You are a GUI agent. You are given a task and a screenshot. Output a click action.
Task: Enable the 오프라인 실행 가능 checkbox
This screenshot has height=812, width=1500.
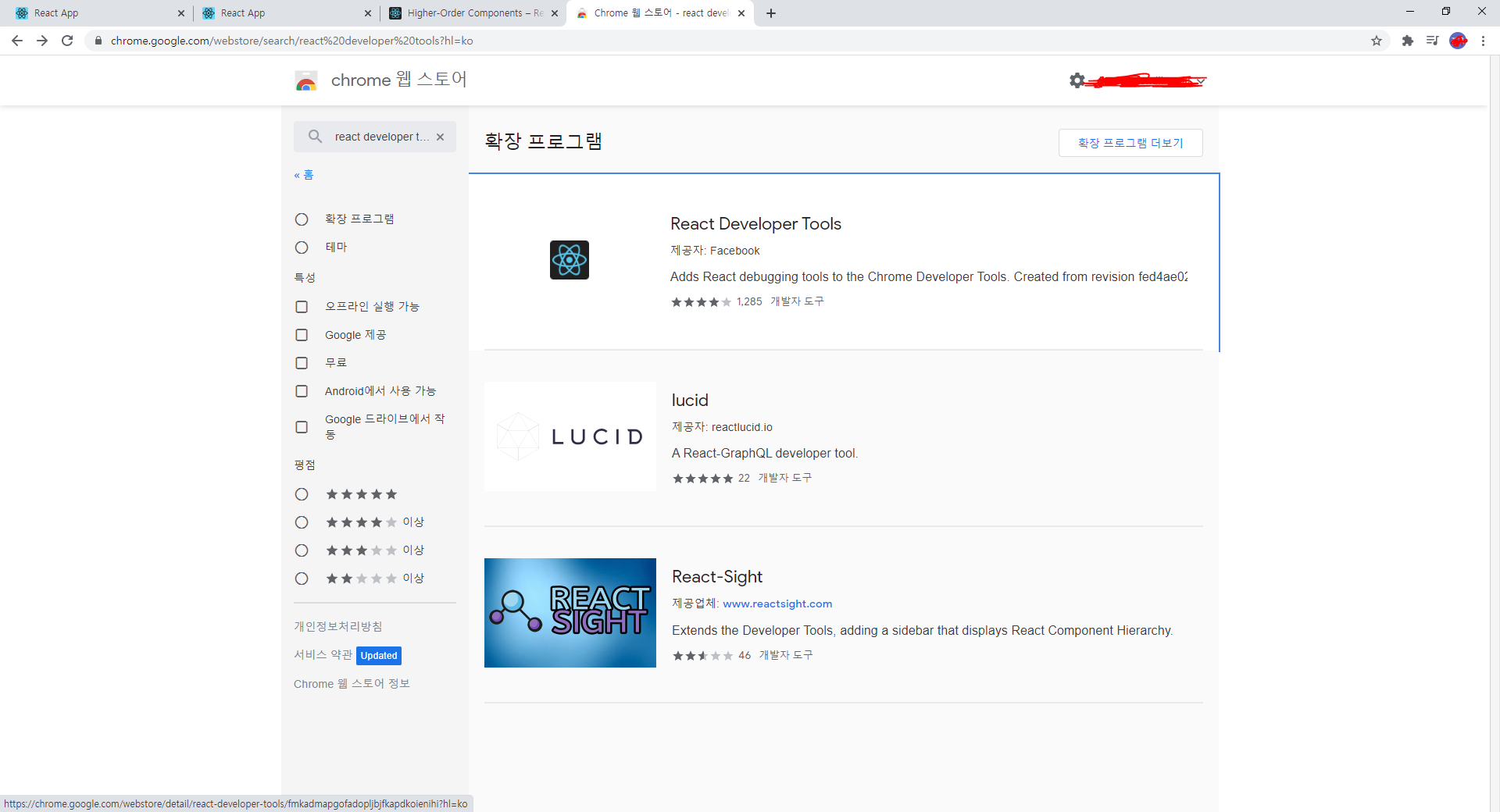tap(302, 307)
